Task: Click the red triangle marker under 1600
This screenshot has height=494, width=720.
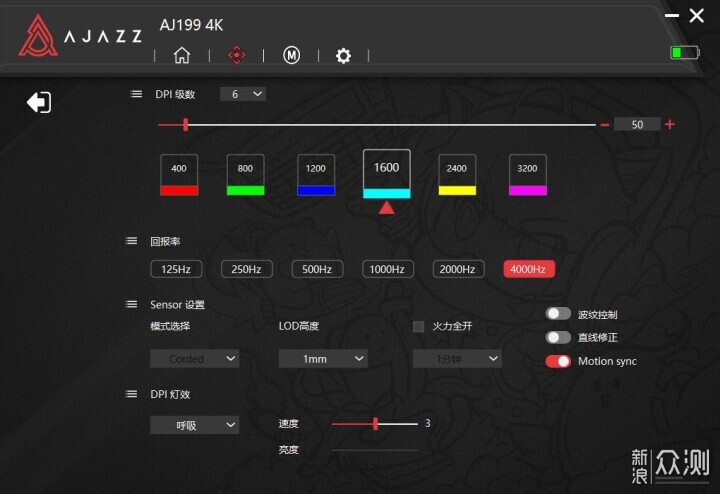Action: click(x=387, y=208)
